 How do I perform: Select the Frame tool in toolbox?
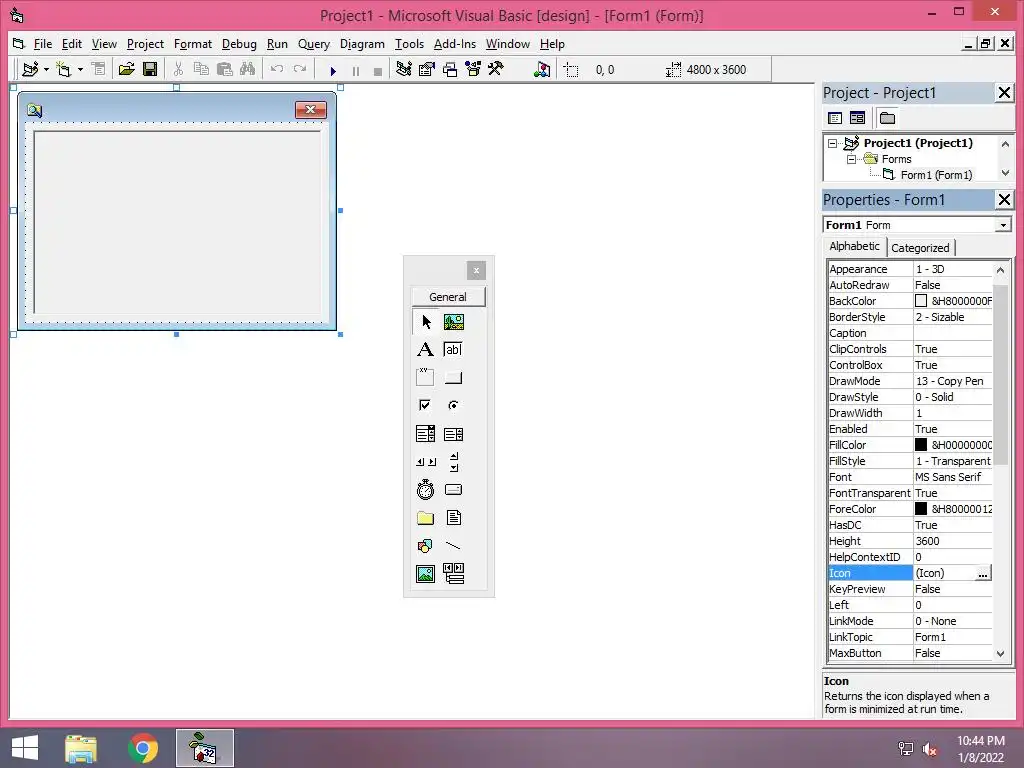(425, 377)
